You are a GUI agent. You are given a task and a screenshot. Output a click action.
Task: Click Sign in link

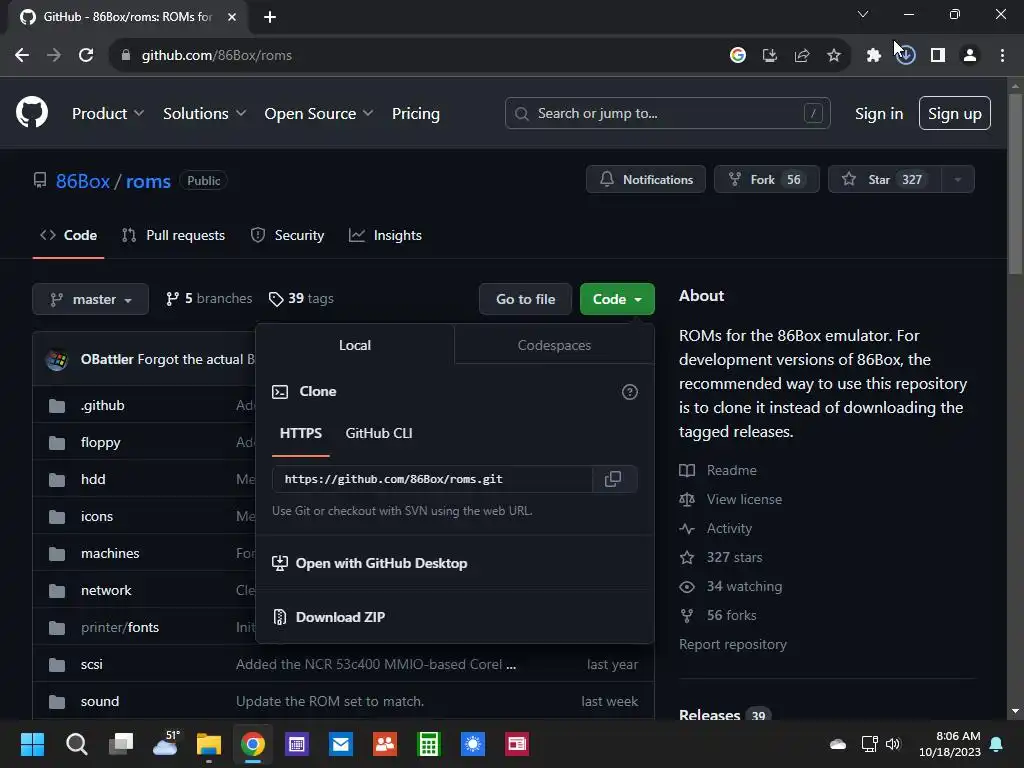(879, 114)
